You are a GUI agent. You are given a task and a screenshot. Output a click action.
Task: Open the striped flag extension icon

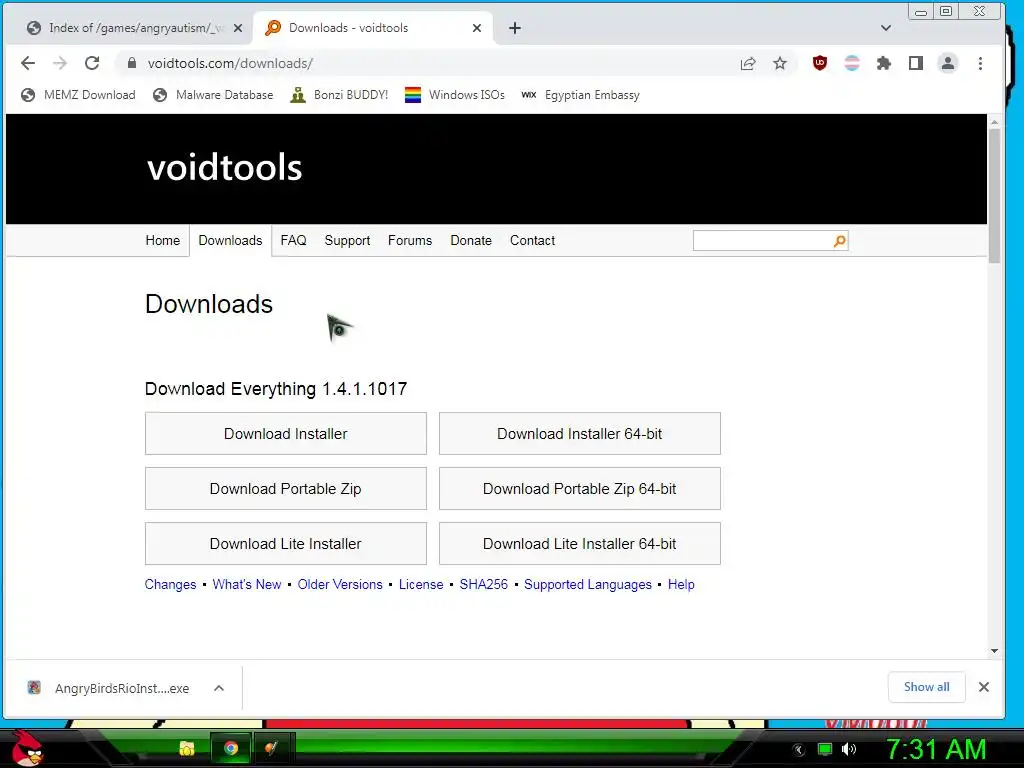coord(852,63)
